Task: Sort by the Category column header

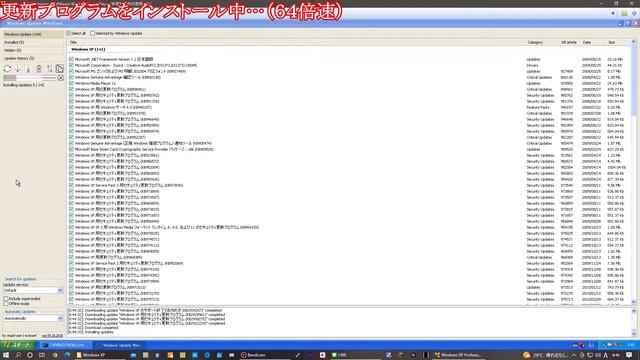Action: [x=542, y=42]
